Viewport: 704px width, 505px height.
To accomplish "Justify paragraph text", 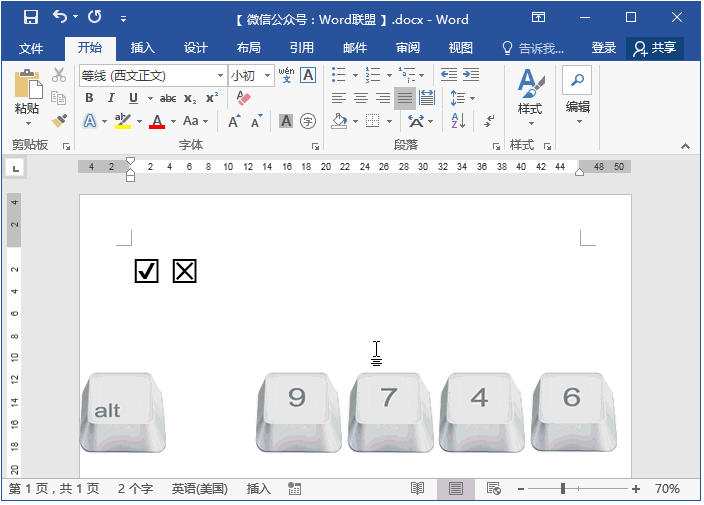I will point(405,98).
